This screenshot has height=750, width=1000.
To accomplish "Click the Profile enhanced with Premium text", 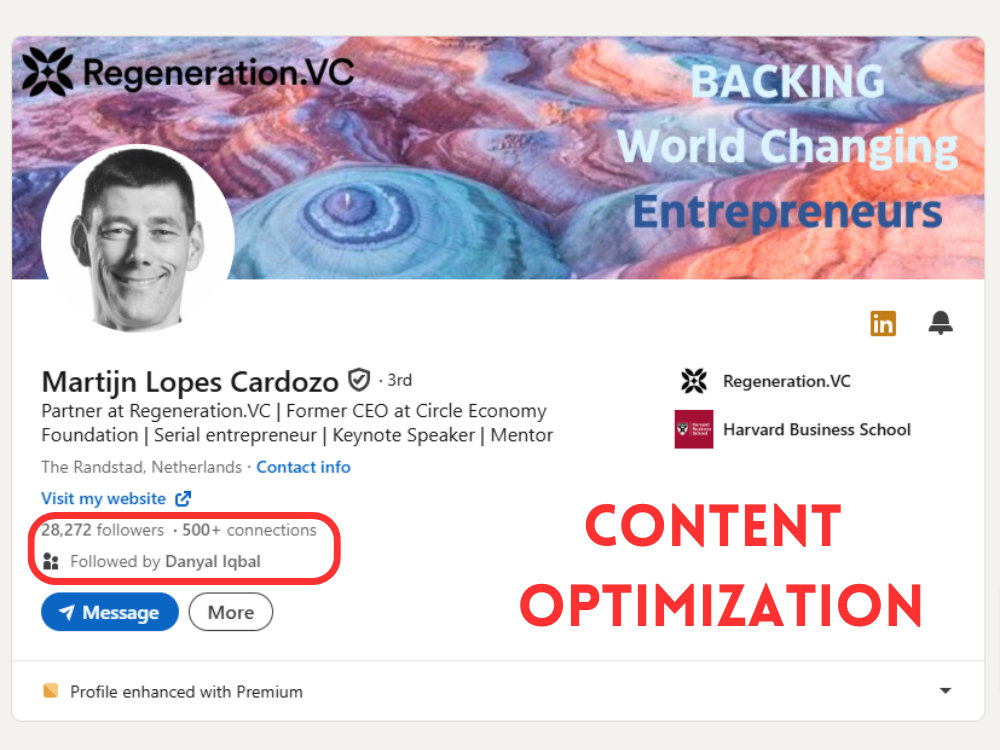I will [x=186, y=691].
